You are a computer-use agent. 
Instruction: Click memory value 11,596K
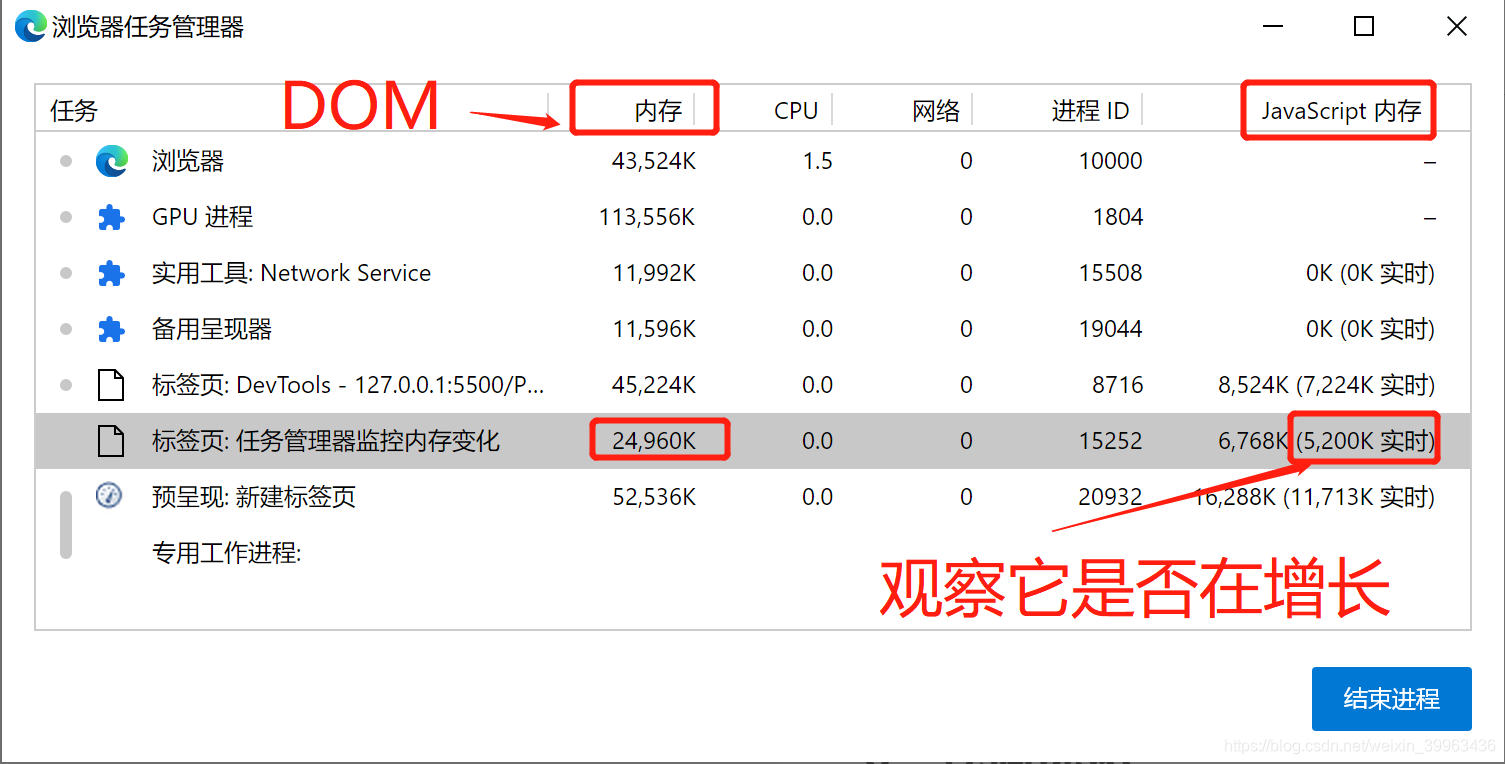pyautogui.click(x=654, y=329)
